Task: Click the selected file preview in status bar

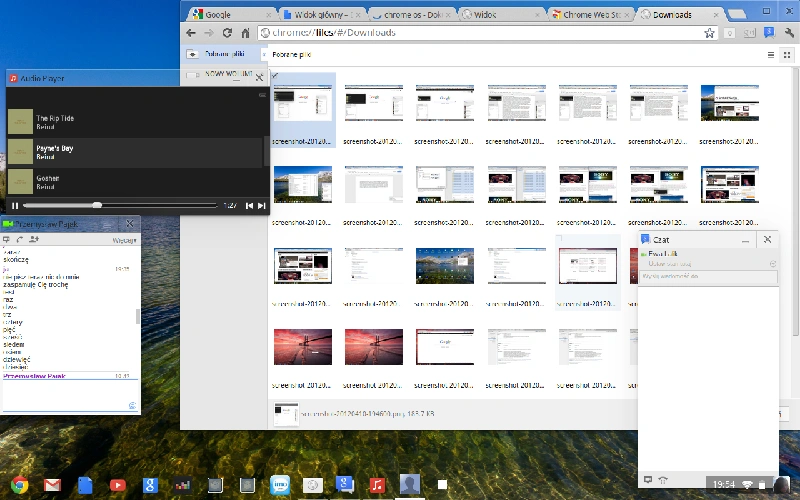Action: (286, 414)
